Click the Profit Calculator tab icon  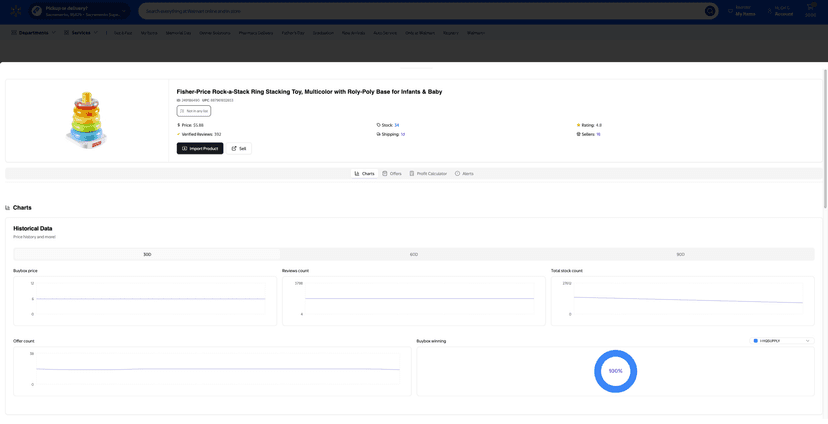[412, 174]
